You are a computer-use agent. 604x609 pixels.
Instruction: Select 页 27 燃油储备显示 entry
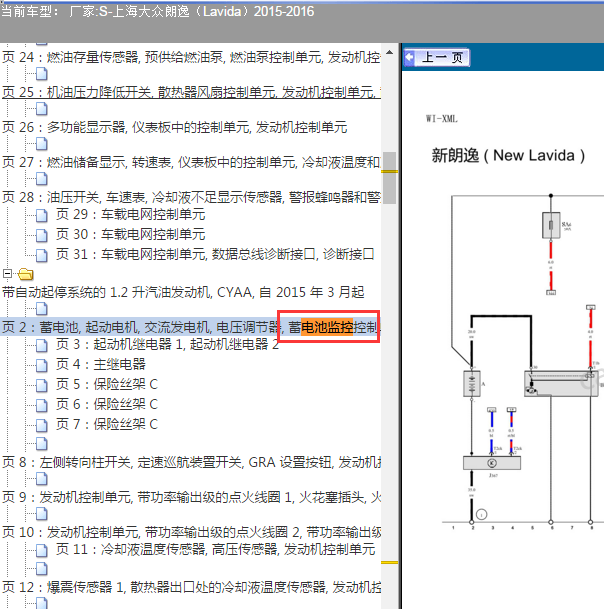click(x=191, y=162)
